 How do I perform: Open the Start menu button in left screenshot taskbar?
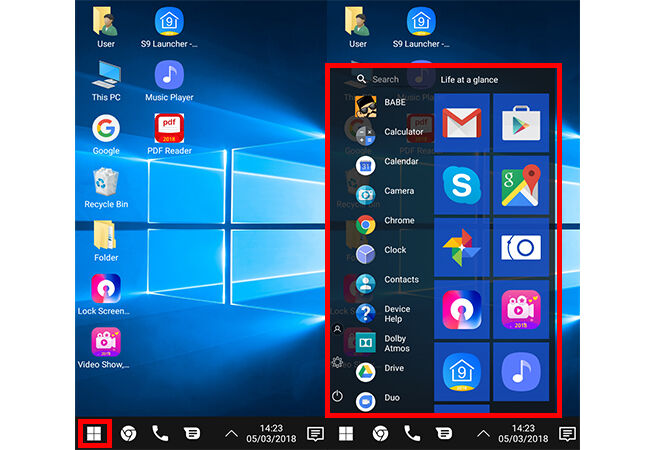pyautogui.click(x=94, y=433)
